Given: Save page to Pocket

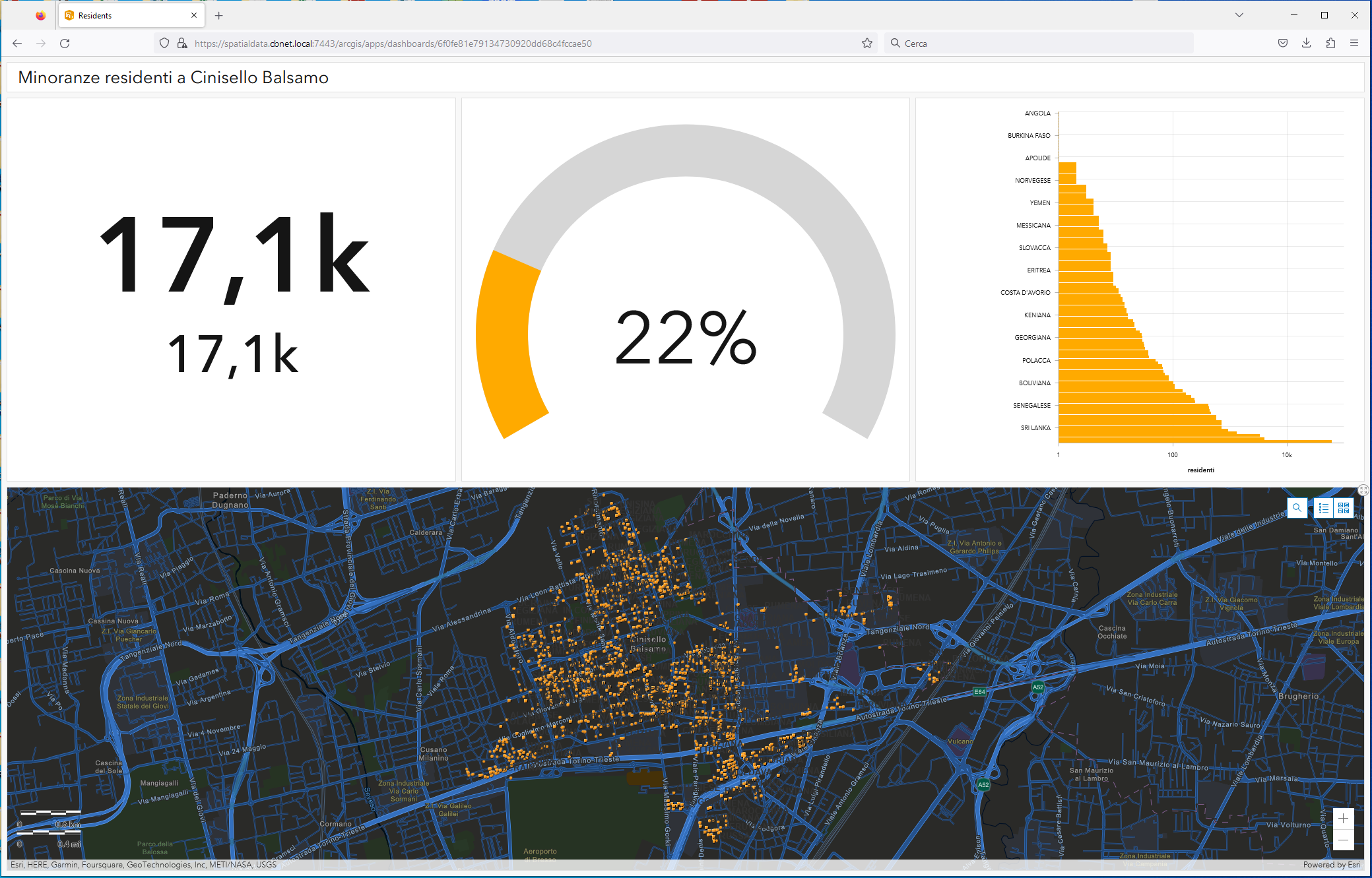Looking at the screenshot, I should click(1282, 44).
